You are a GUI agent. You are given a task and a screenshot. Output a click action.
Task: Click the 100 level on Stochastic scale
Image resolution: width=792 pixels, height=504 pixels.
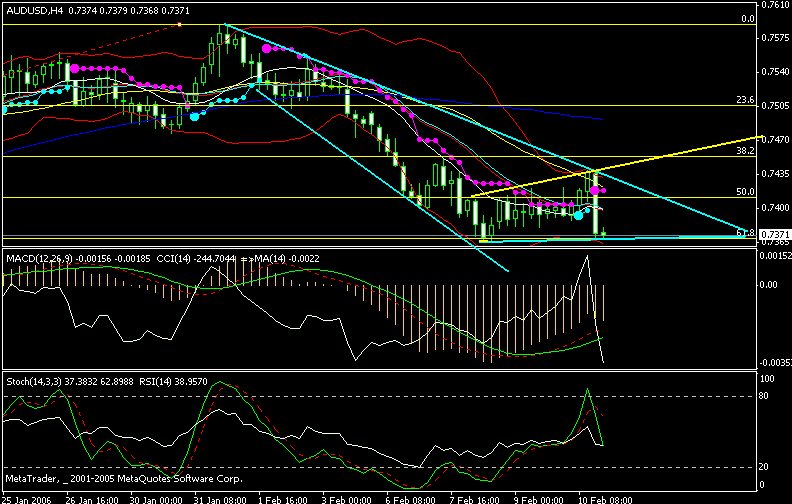[x=767, y=379]
